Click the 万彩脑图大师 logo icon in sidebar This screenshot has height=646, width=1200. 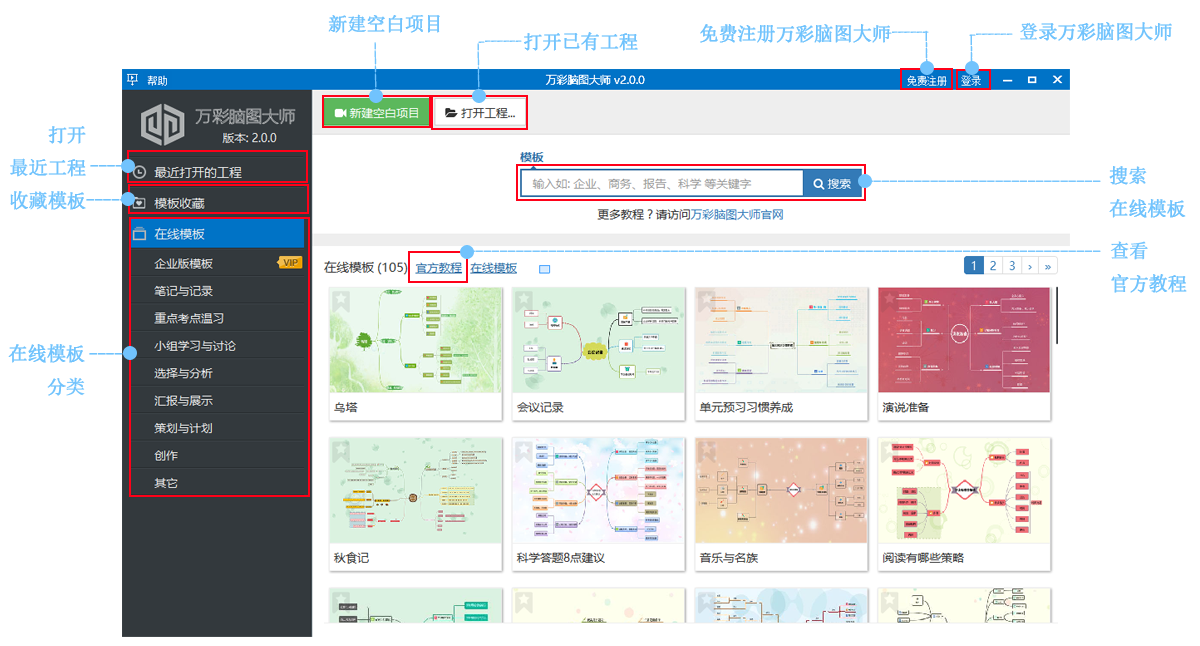pos(162,124)
